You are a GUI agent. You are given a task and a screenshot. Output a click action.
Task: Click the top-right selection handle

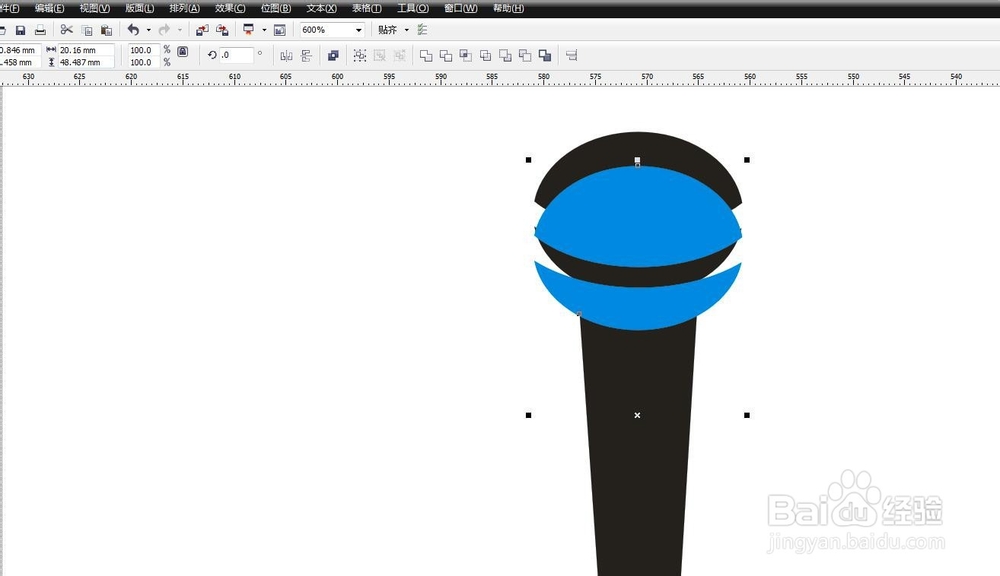747,160
